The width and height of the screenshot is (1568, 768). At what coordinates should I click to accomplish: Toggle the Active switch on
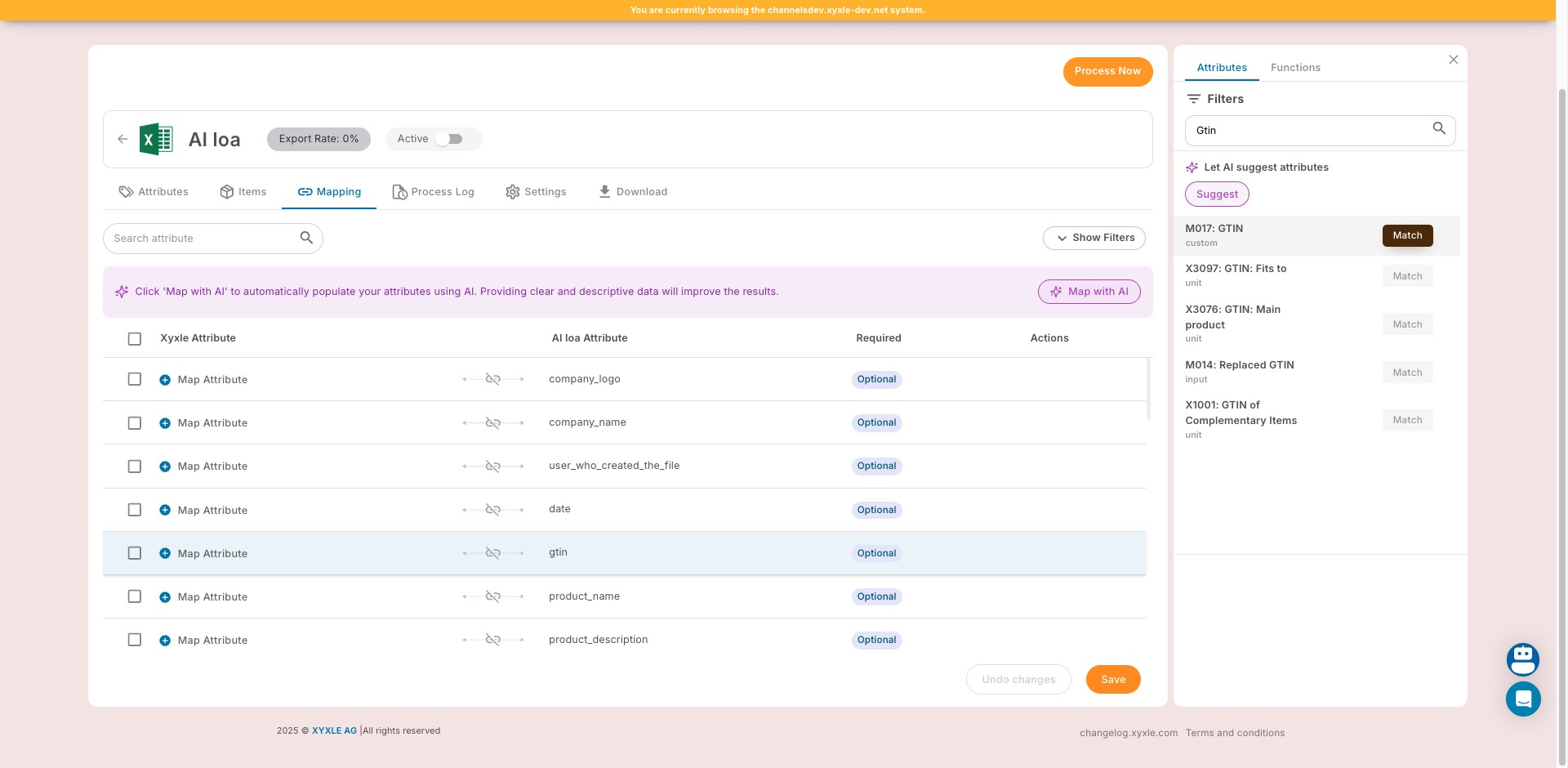(x=449, y=139)
